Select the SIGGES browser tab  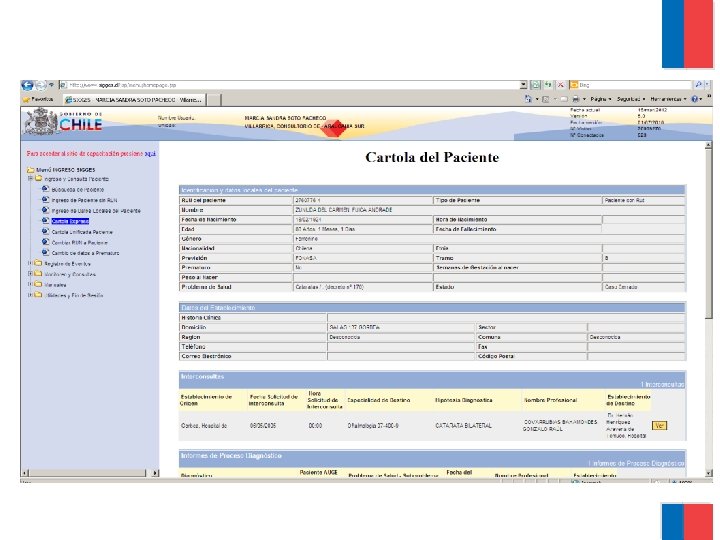pos(134,100)
